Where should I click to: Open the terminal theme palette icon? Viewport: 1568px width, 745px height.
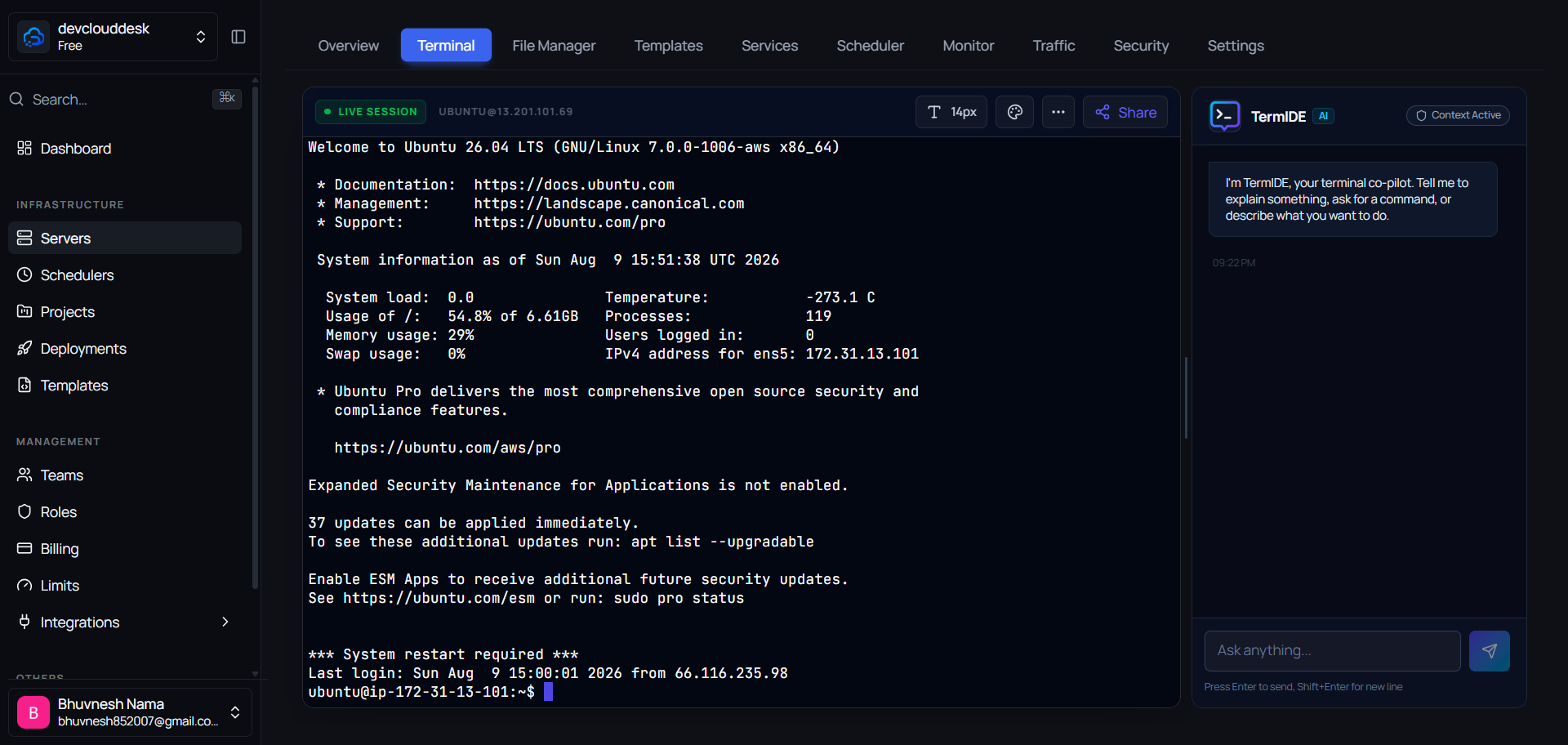1014,112
